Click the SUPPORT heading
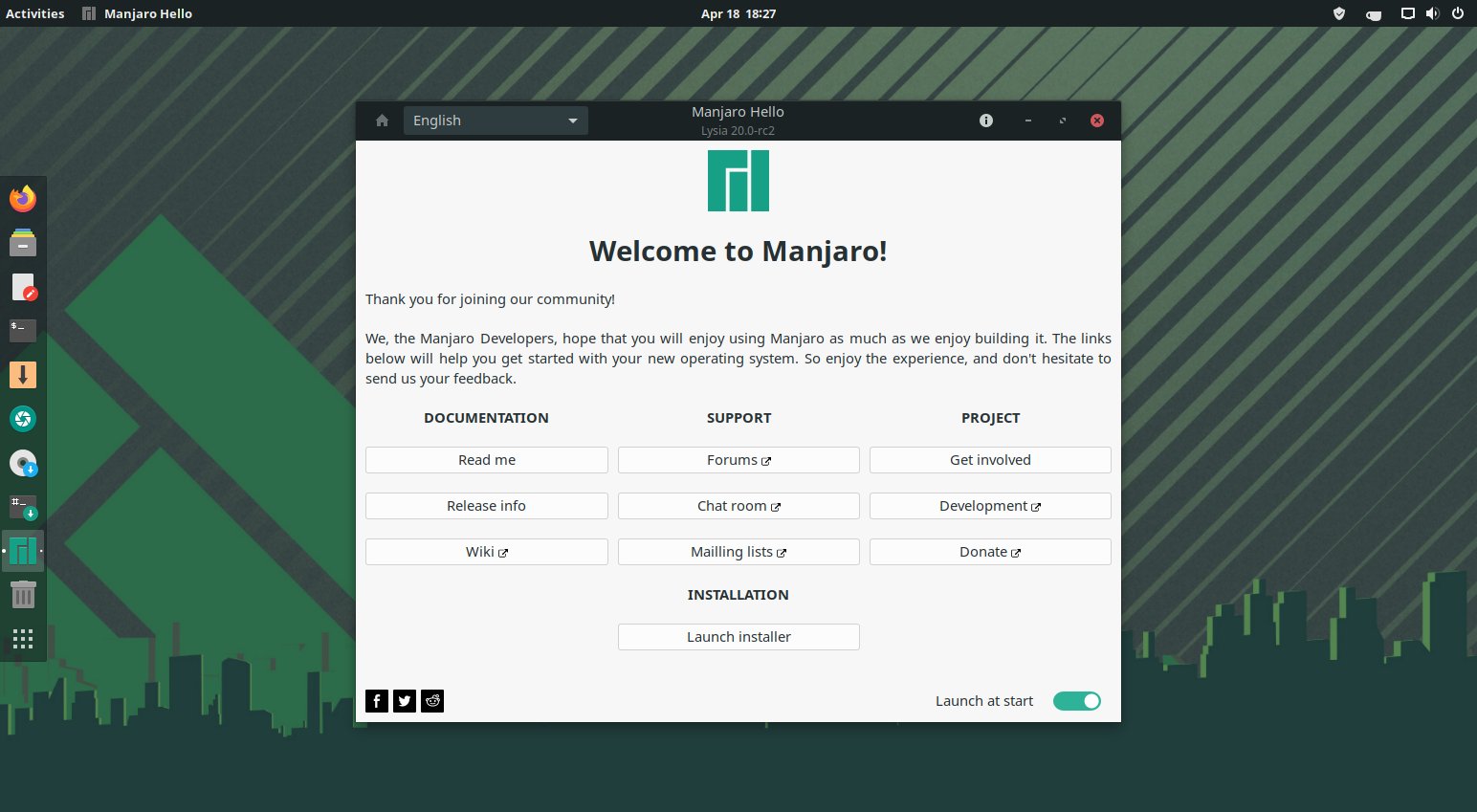Screen dimensions: 1477x812 (x=738, y=418)
